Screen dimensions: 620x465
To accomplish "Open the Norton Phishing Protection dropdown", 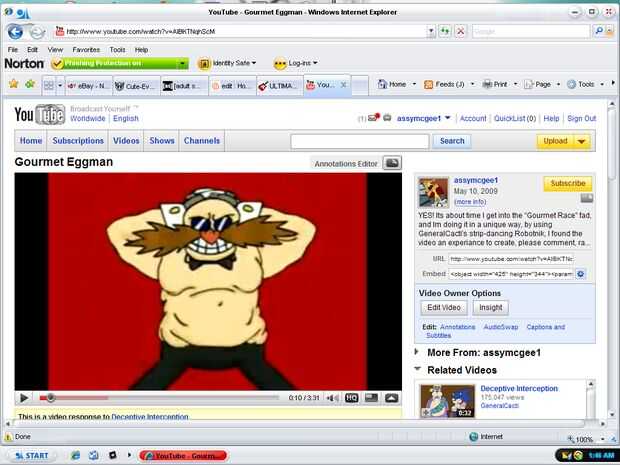I will [182, 63].
